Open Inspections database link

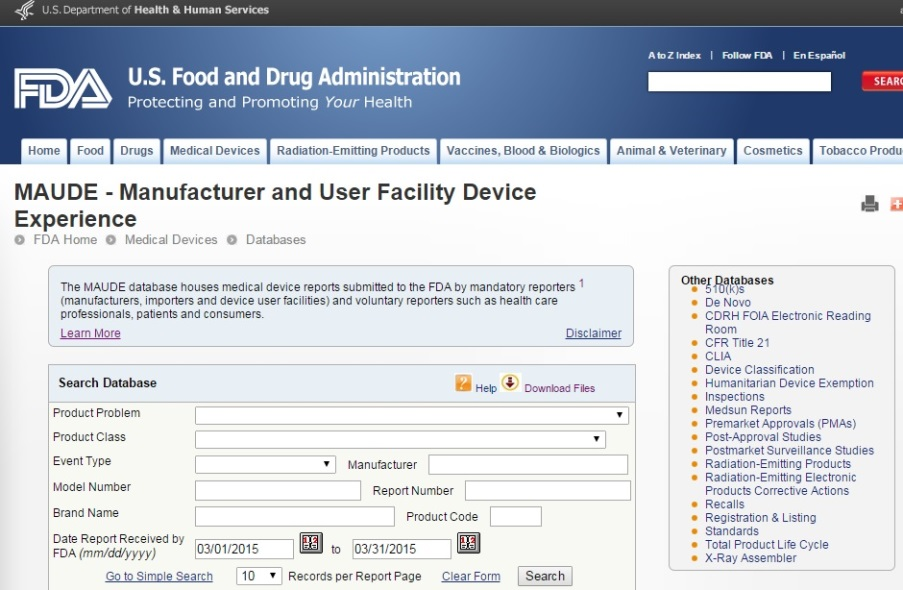735,396
